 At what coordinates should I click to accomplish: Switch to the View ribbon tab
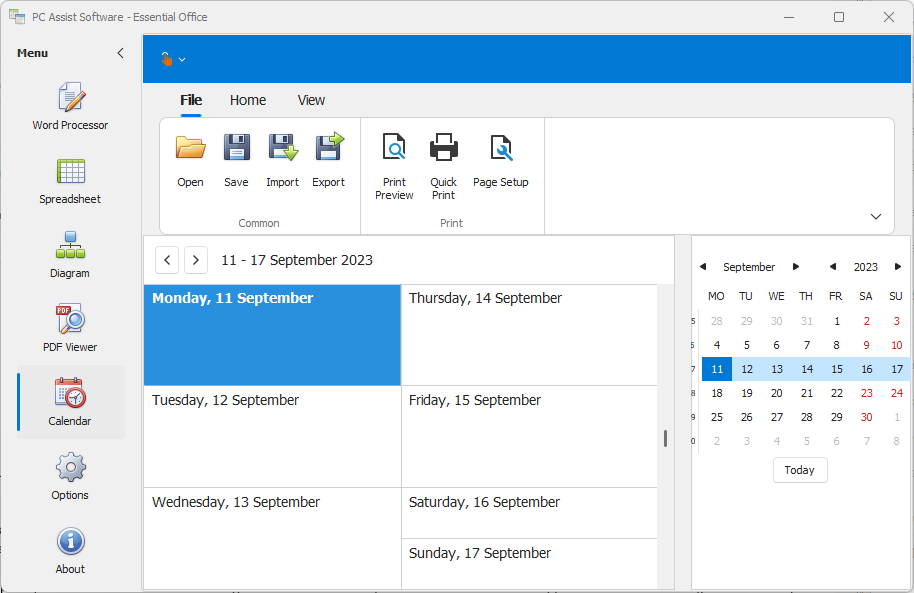pyautogui.click(x=311, y=100)
